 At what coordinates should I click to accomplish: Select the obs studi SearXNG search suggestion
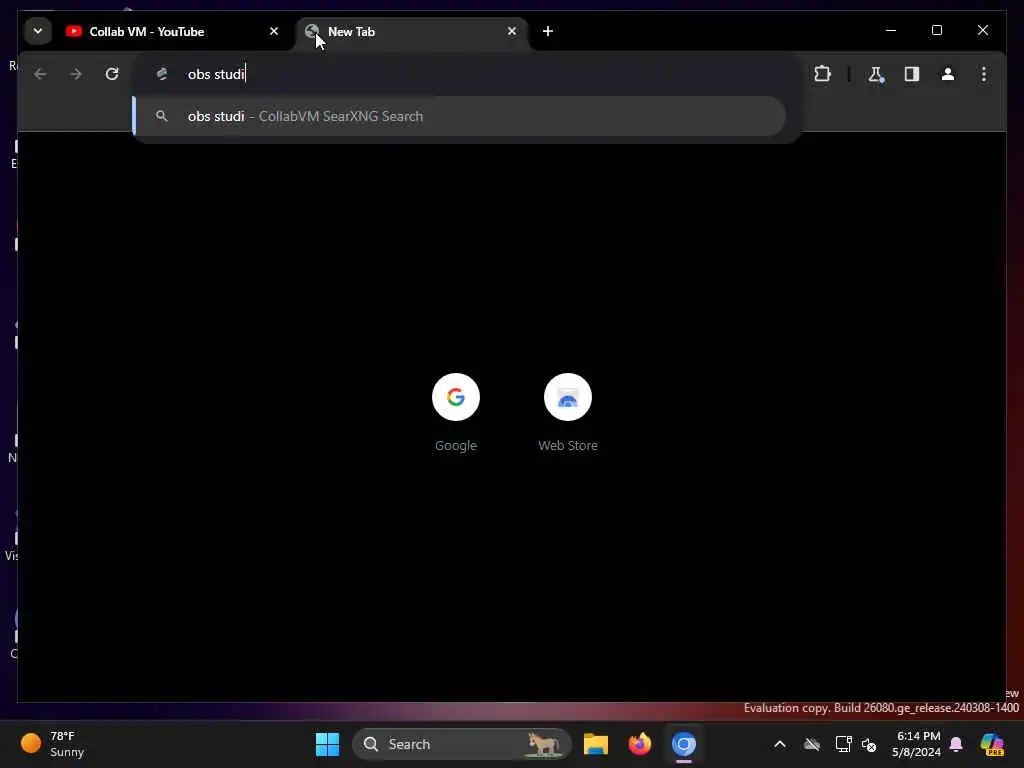(460, 116)
